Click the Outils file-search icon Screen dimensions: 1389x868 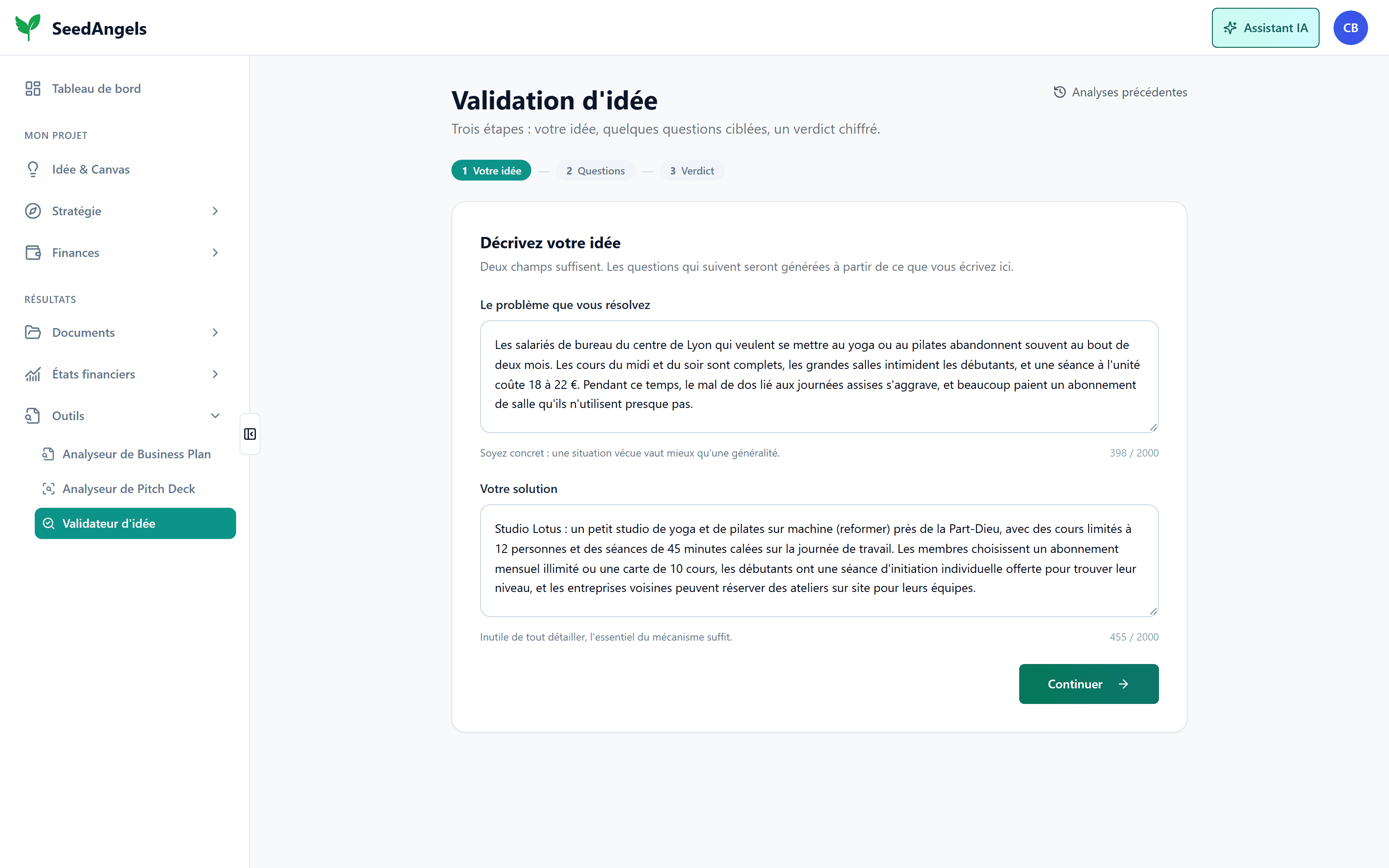click(x=33, y=416)
